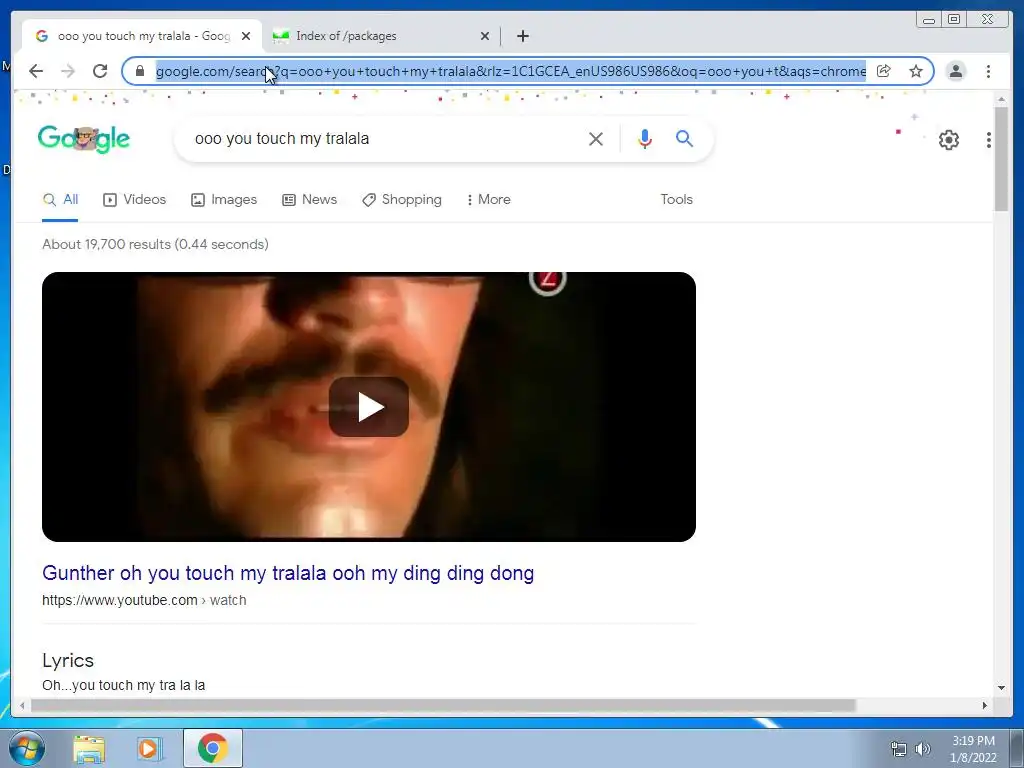
Task: Open the search Tools options
Action: (677, 200)
